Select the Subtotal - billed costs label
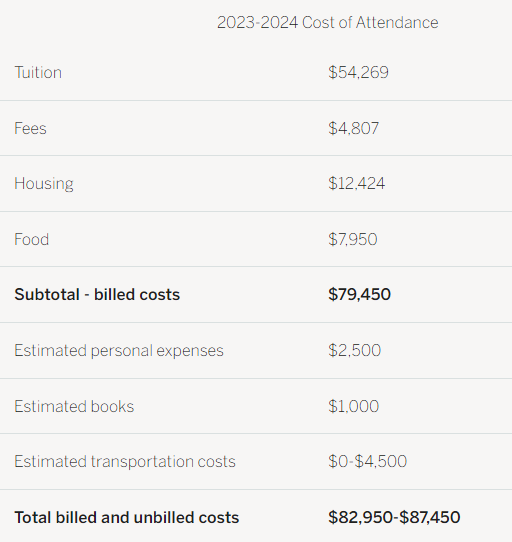Image resolution: width=512 pixels, height=542 pixels. [x=97, y=295]
